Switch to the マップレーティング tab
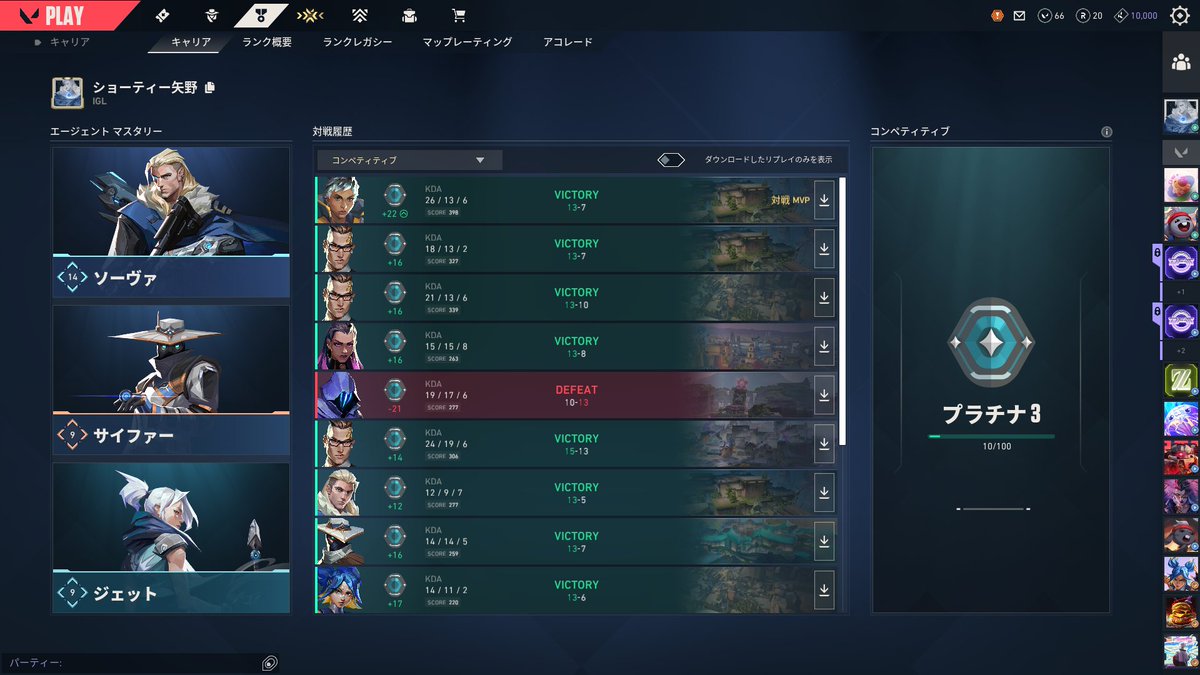The image size is (1200, 675). (467, 42)
